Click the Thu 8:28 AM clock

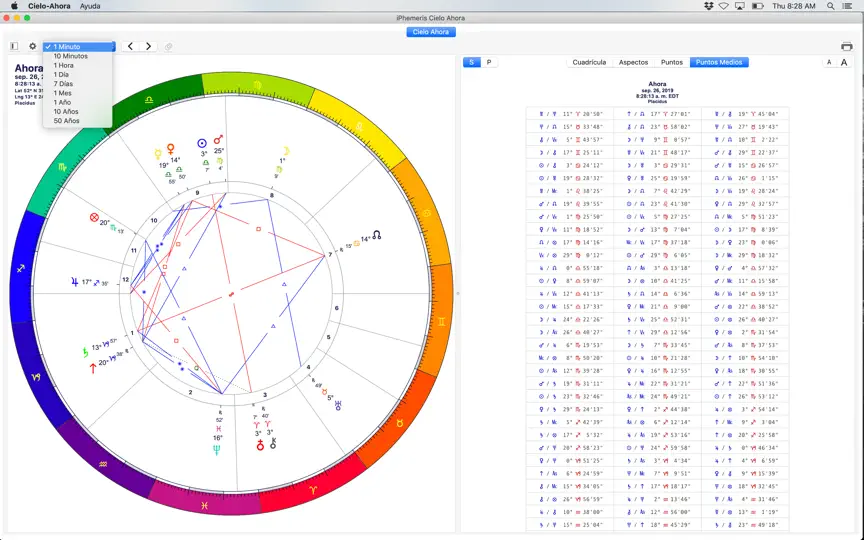point(793,6)
